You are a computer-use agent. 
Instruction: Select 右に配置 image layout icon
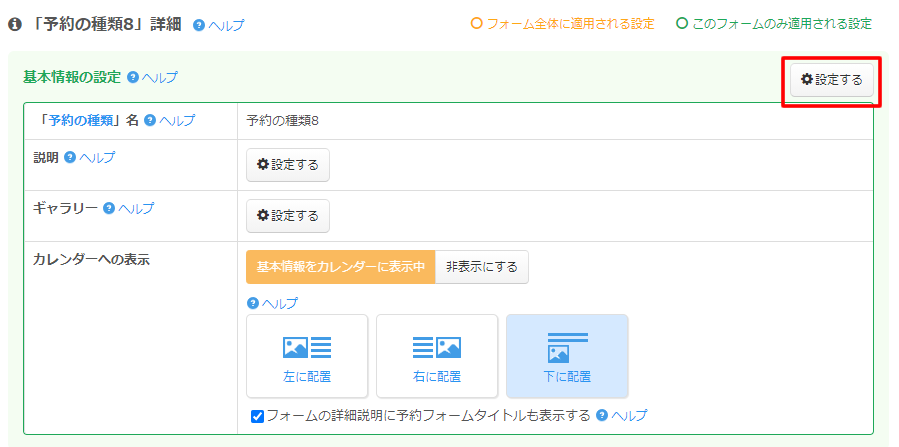pyautogui.click(x=436, y=356)
